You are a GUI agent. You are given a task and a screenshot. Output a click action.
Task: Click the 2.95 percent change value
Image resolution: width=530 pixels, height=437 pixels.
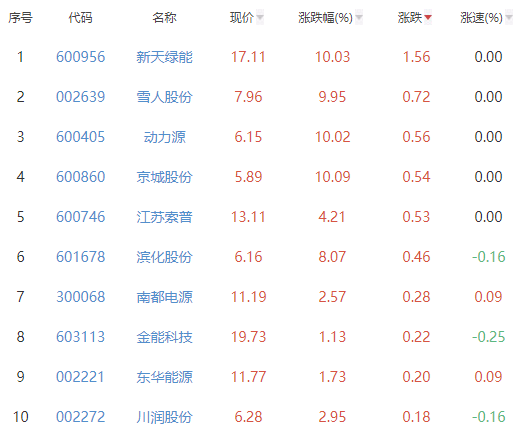[x=332, y=417]
